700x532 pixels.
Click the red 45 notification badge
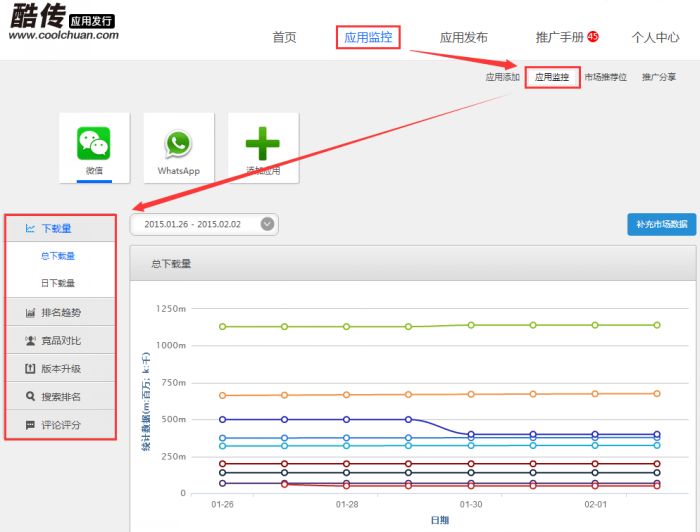[x=592, y=36]
